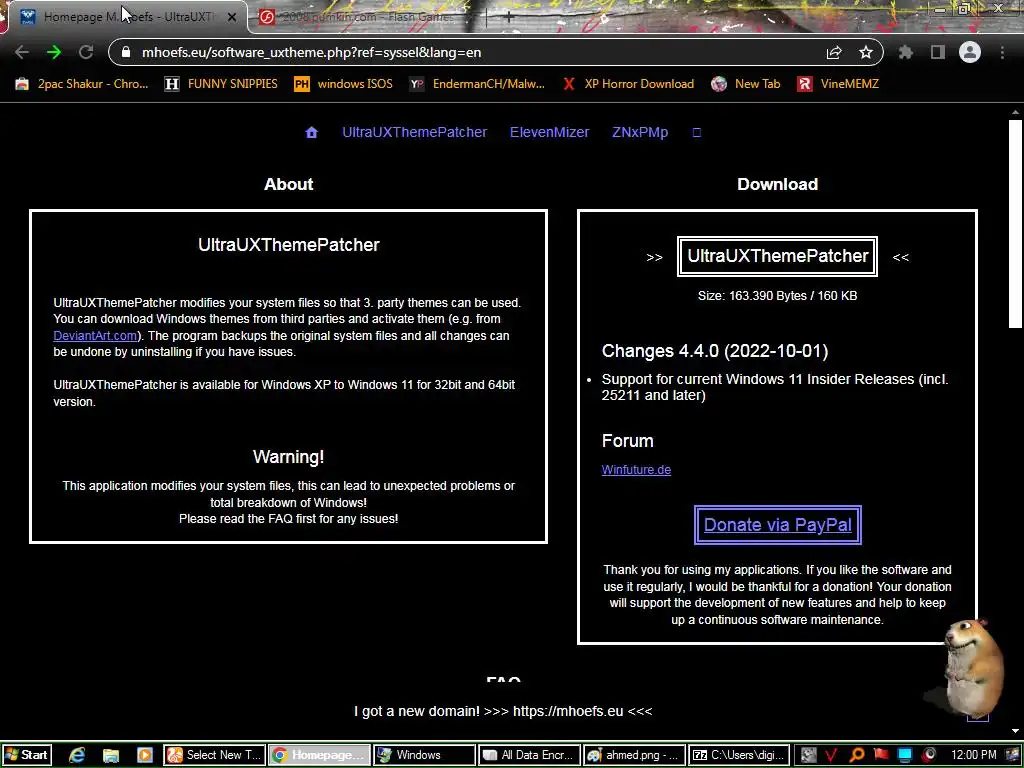Click the address bar URL field

coord(483,52)
